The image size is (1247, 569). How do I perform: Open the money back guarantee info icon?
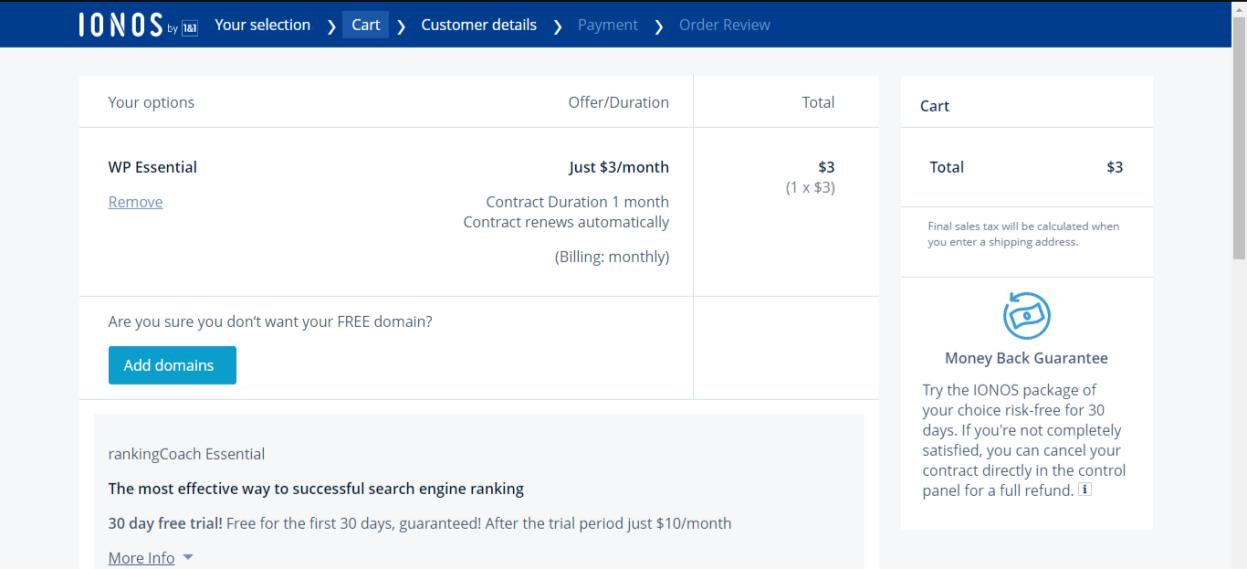click(x=1084, y=490)
